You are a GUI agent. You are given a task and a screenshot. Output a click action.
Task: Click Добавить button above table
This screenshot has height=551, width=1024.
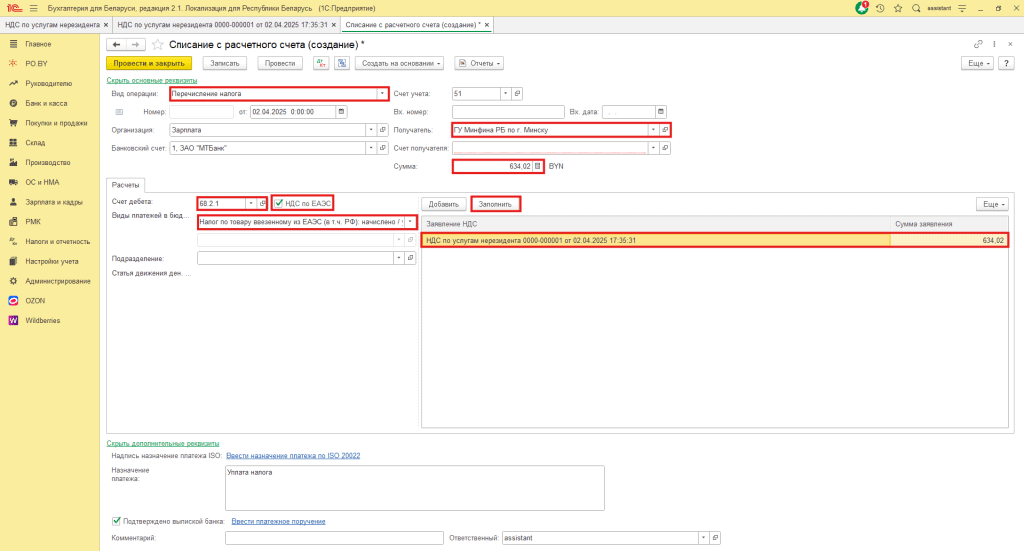coord(444,204)
